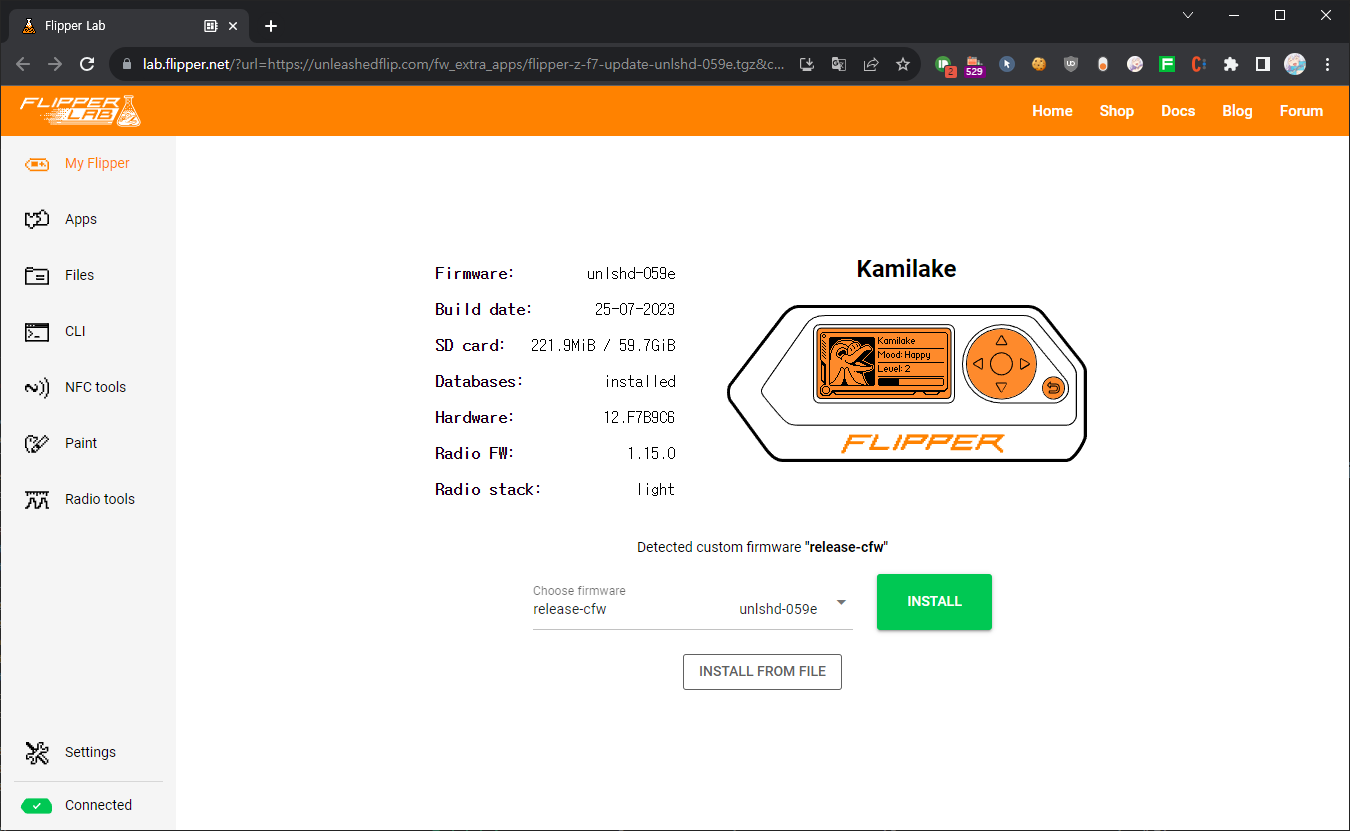Click the cookie extension icon

(x=1039, y=64)
